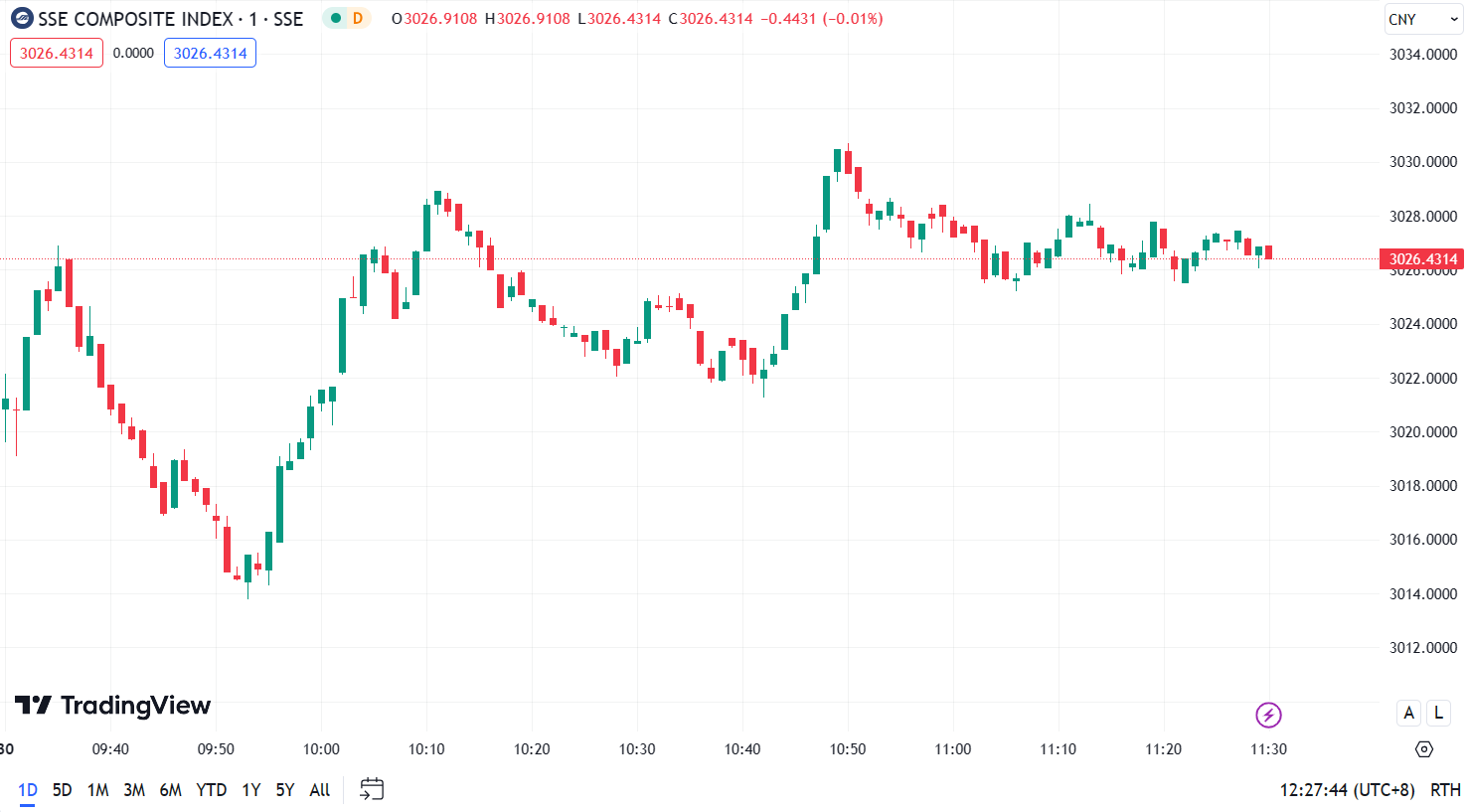Click the SSE Composite Index symbol logo
The height and width of the screenshot is (812, 1467).
[x=22, y=19]
